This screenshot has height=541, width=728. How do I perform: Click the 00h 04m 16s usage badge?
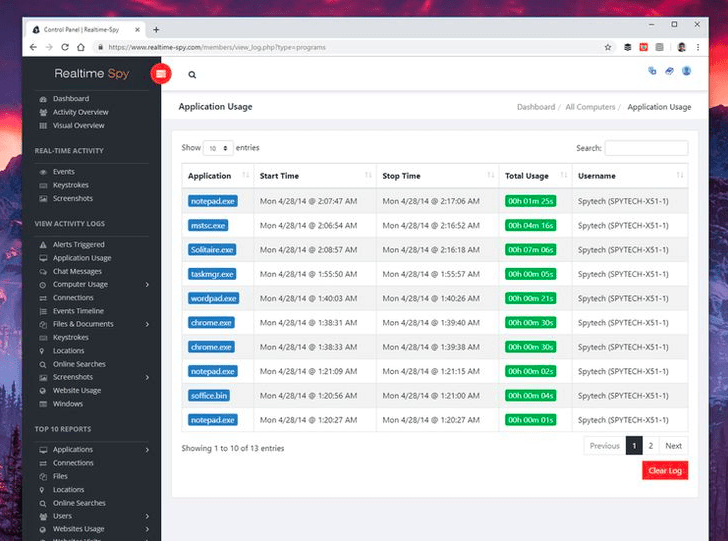coord(531,226)
